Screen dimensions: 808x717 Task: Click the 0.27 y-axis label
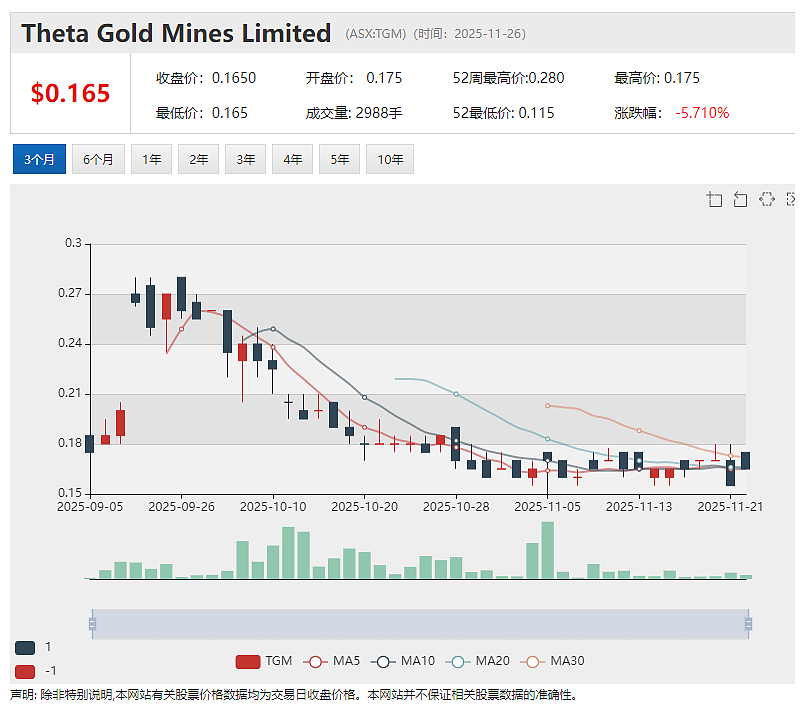(70, 293)
